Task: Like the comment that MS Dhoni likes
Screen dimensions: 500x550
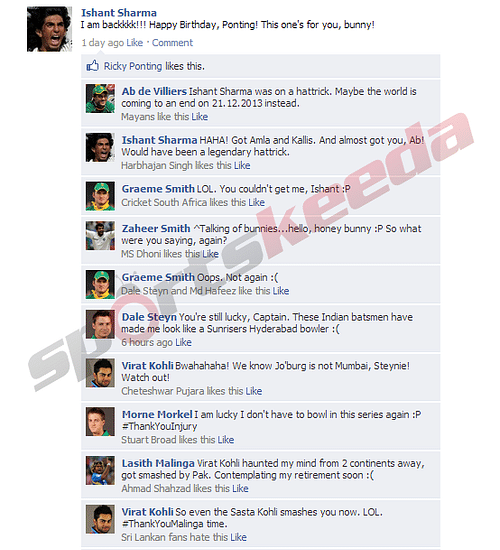Action: click(211, 254)
